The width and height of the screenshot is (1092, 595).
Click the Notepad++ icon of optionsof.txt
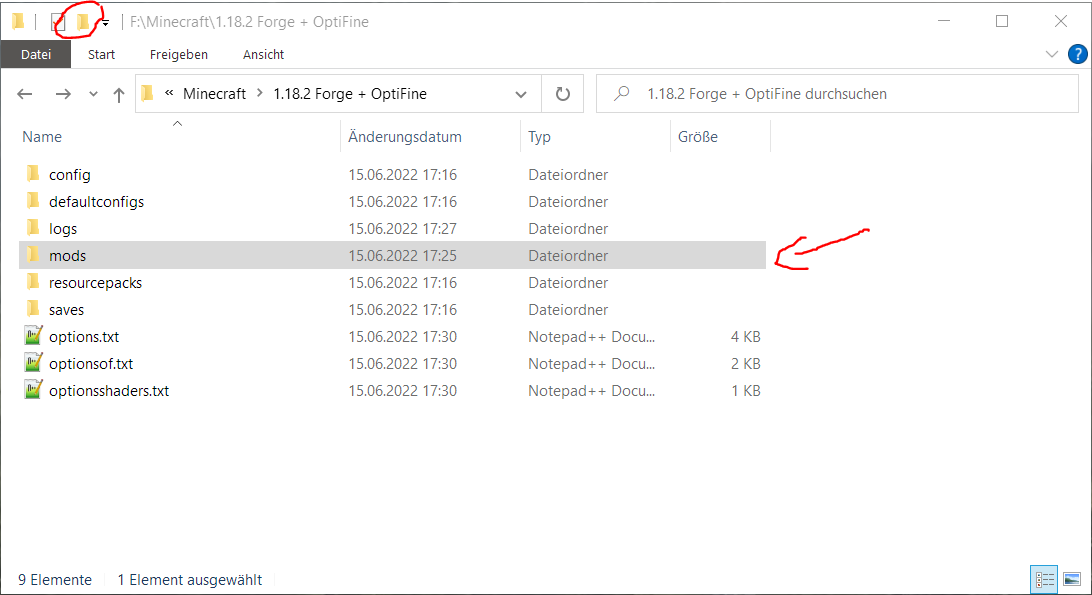(x=33, y=363)
